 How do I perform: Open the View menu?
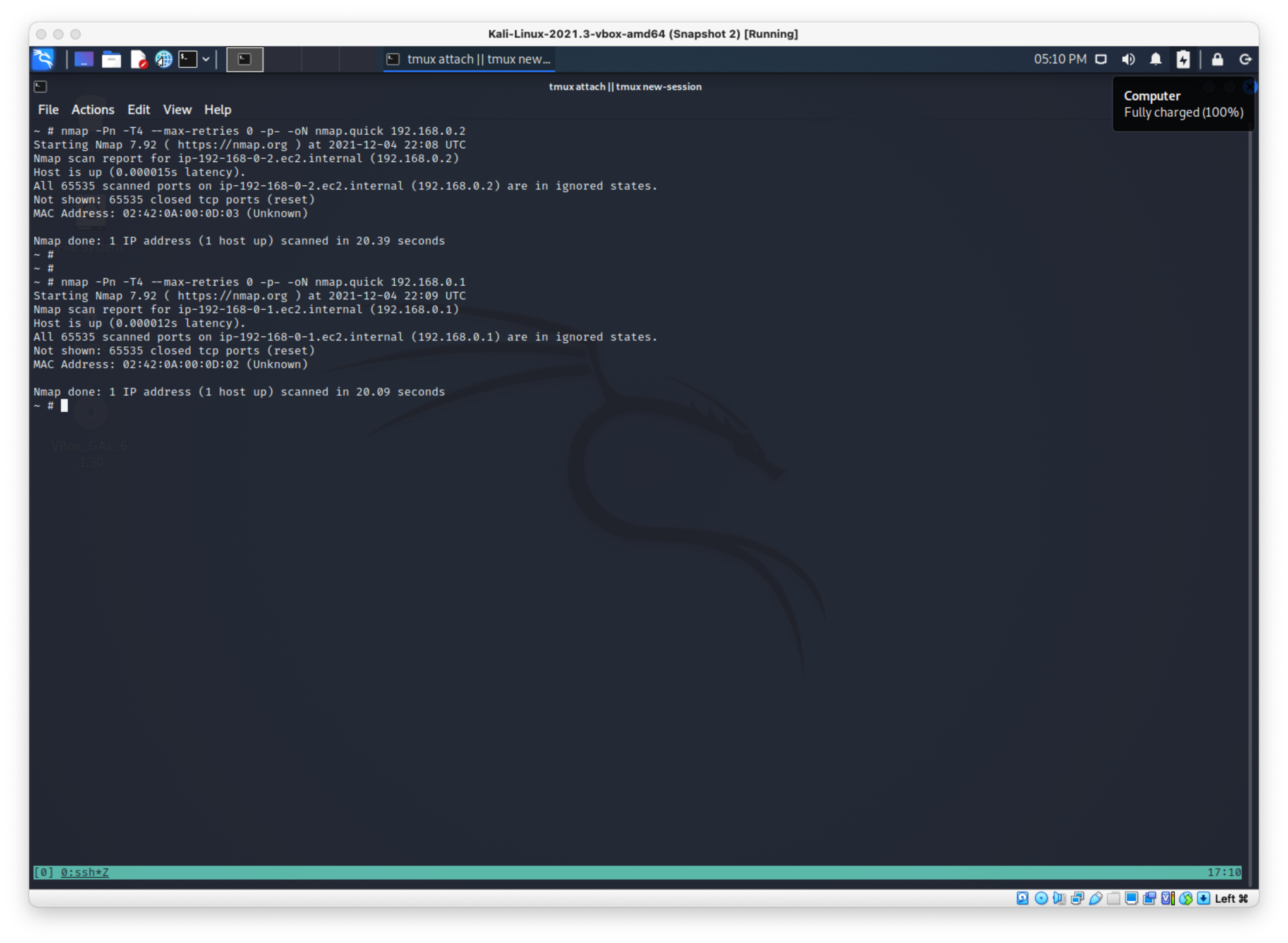click(177, 109)
